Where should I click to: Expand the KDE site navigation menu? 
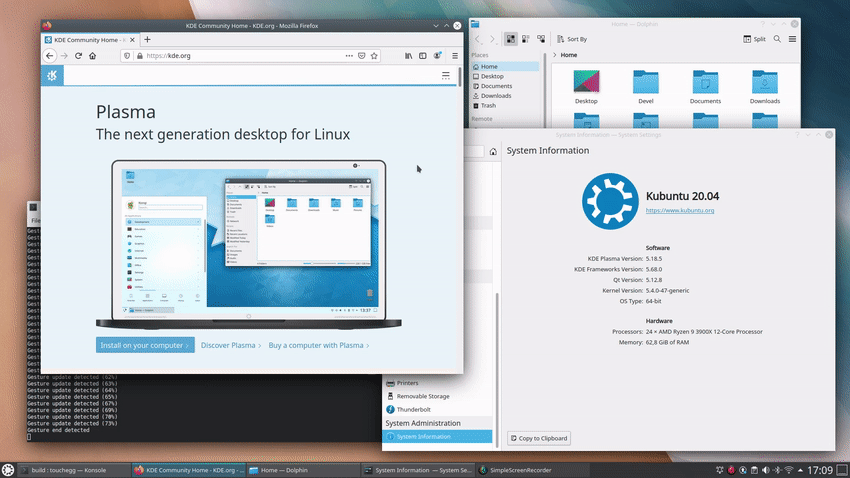point(446,76)
